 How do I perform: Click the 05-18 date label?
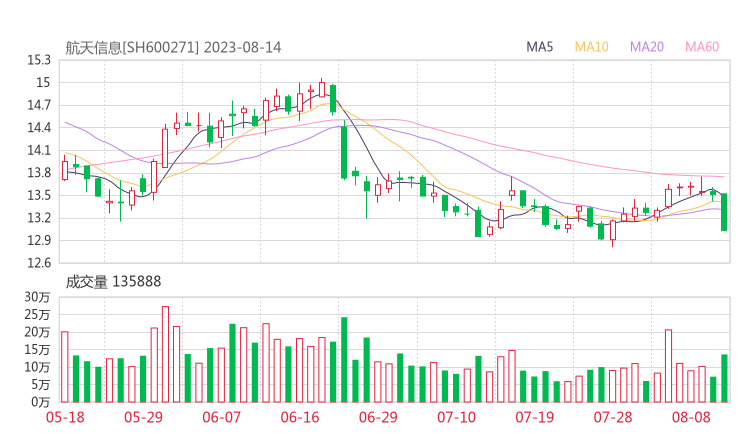click(x=65, y=417)
